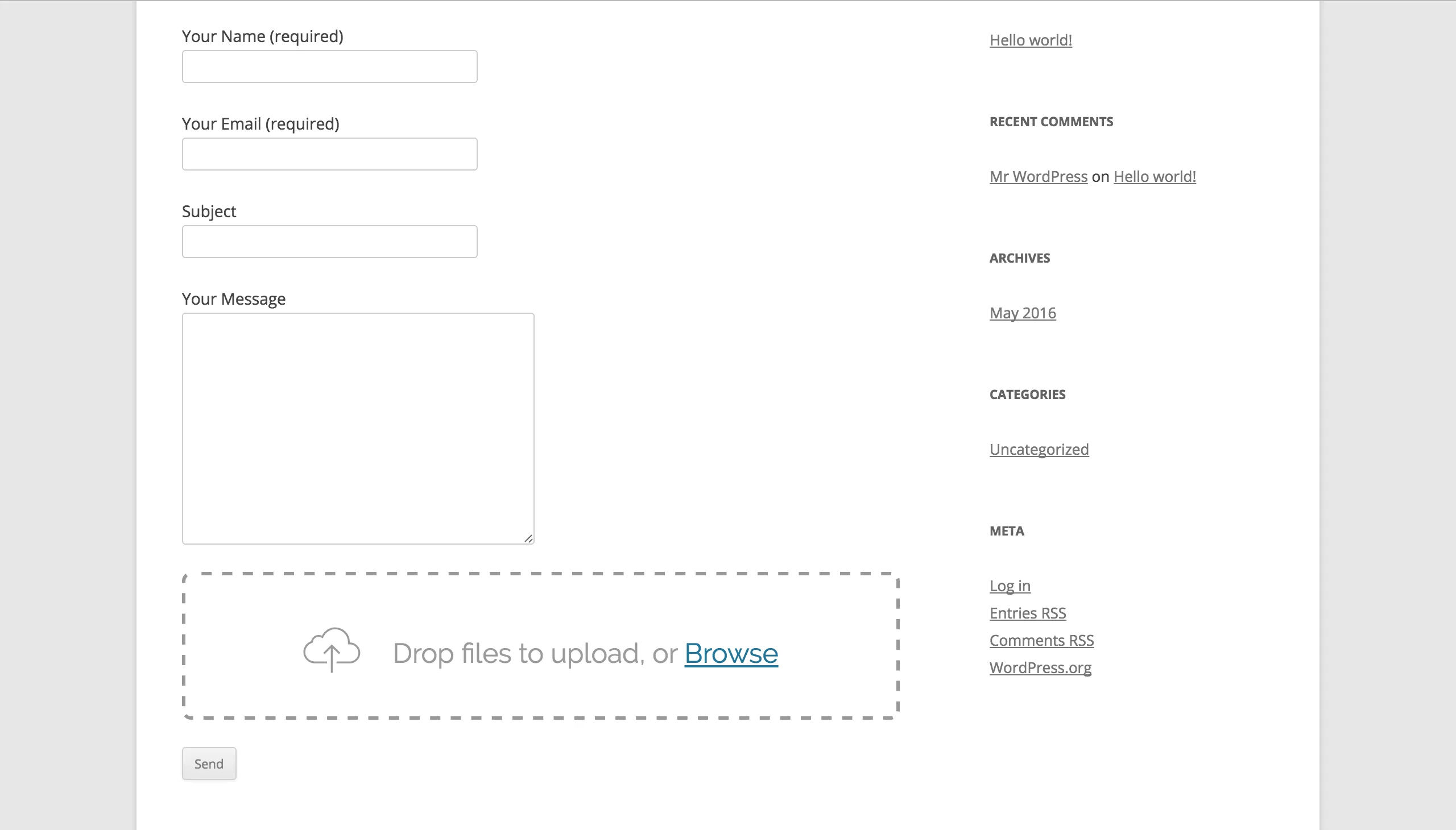
Task: Open the Comments RSS feed
Action: click(1041, 640)
